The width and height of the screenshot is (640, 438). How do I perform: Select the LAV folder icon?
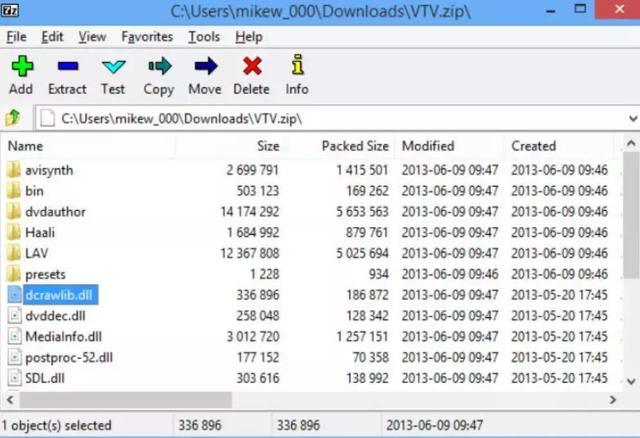pos(14,253)
